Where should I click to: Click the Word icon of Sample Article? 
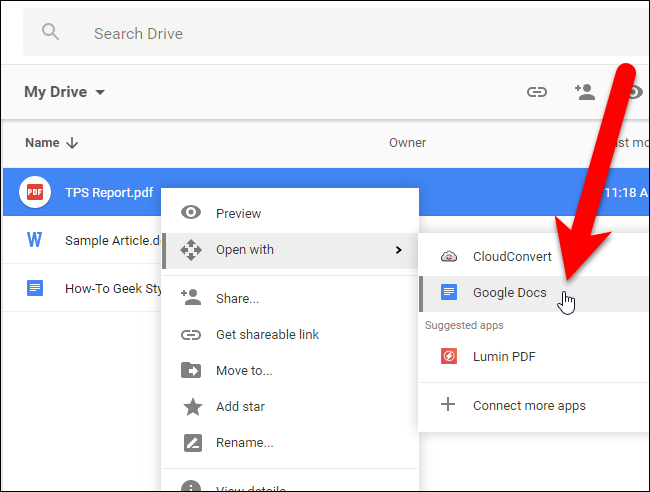[36, 240]
